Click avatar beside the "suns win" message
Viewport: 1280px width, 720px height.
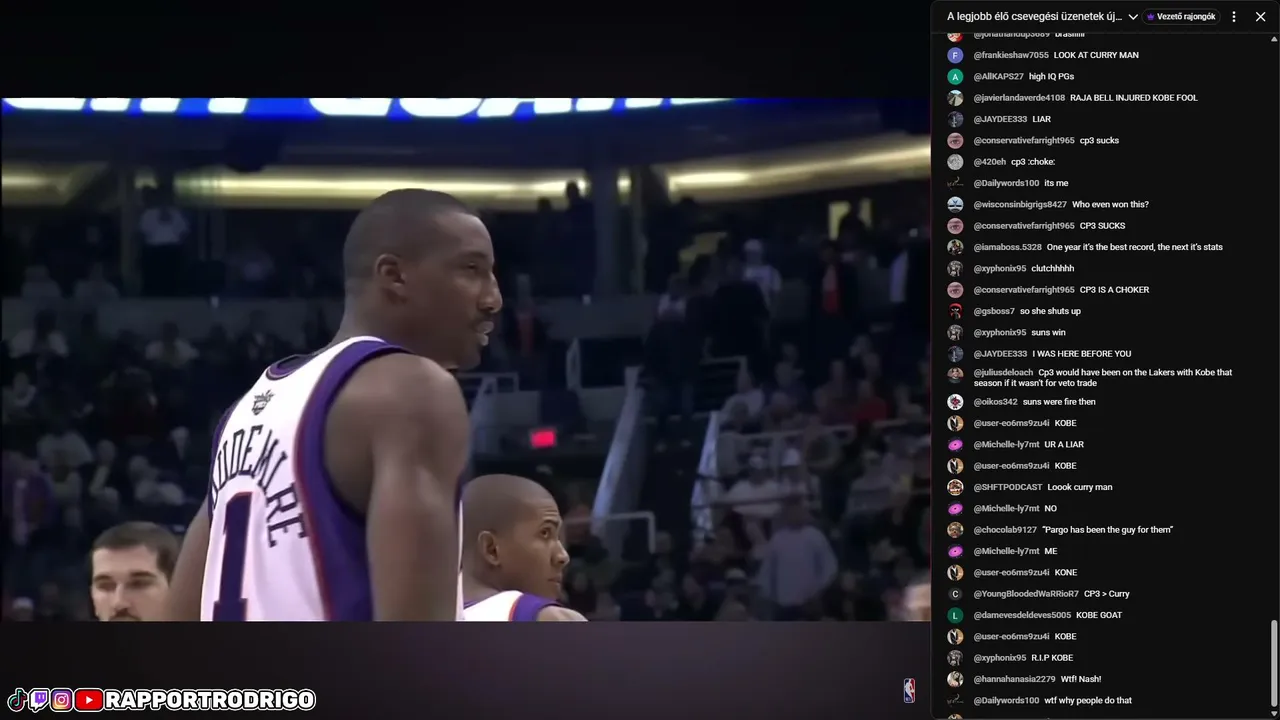coord(955,333)
